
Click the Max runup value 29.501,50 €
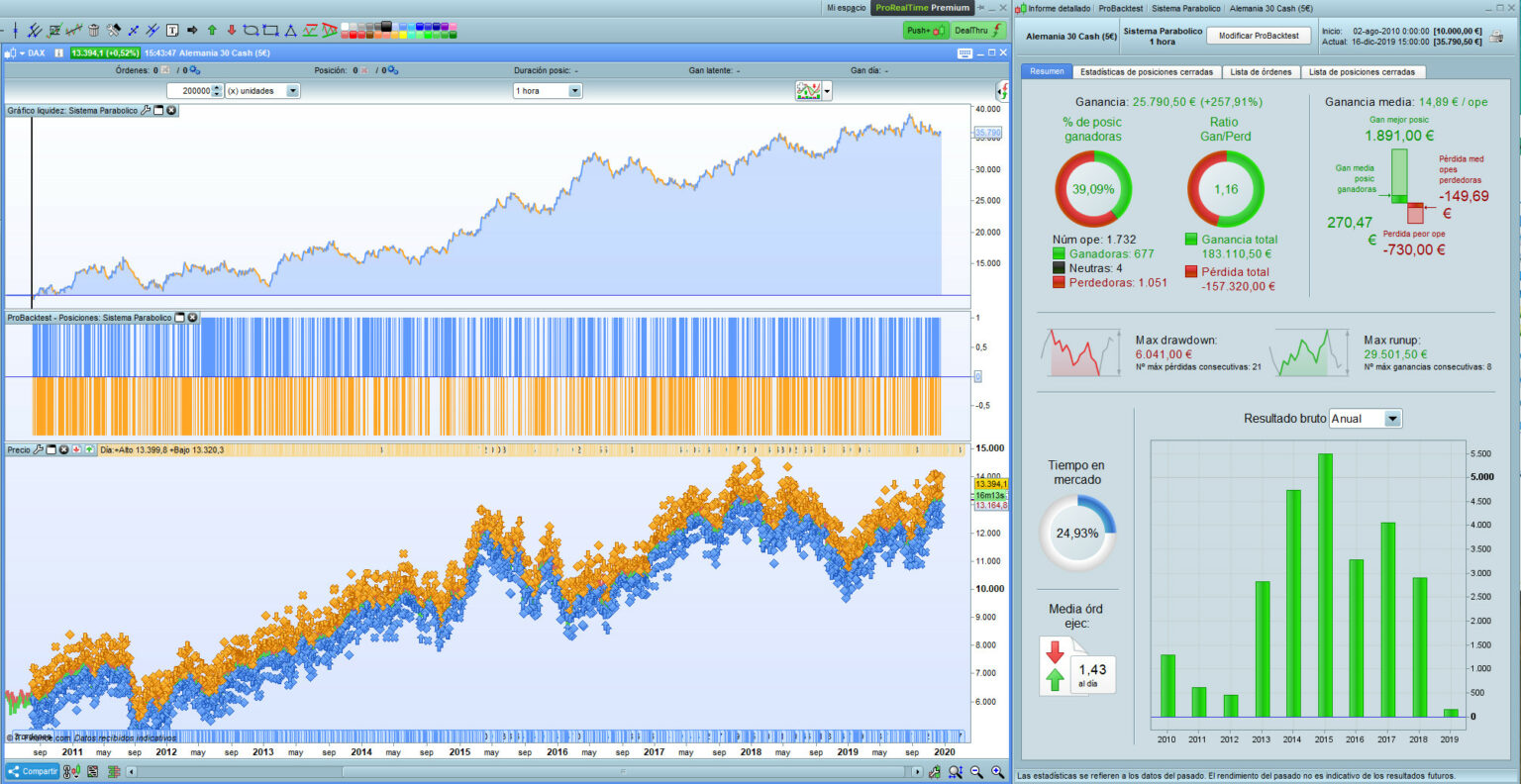point(1395,354)
